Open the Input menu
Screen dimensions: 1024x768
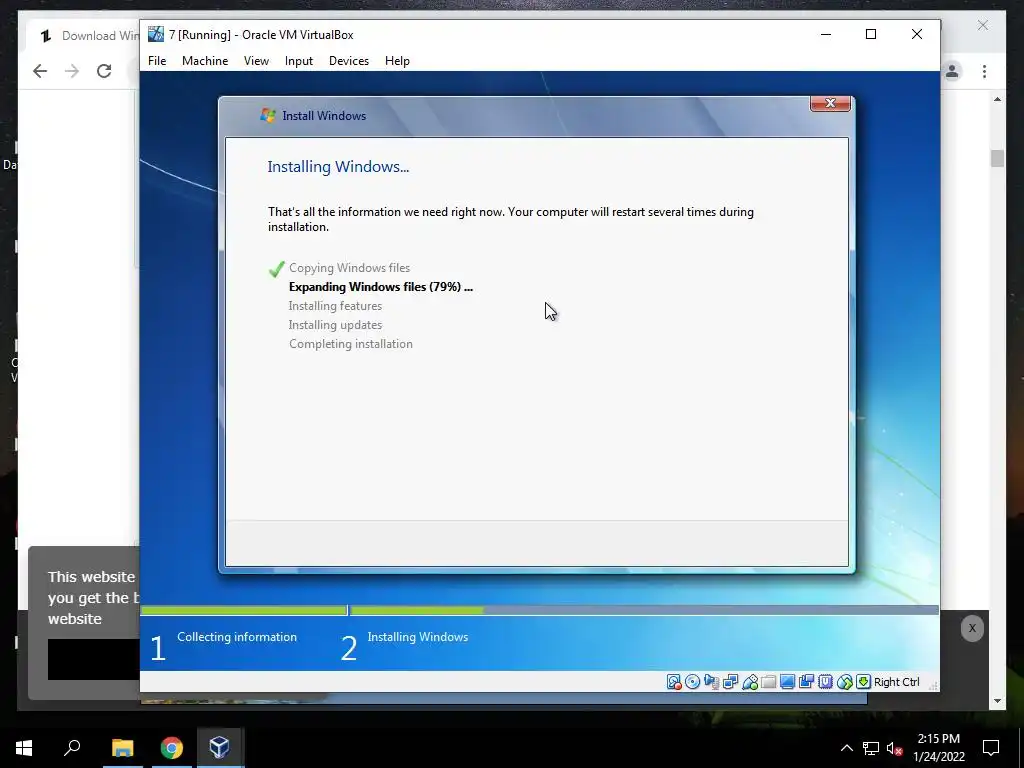pyautogui.click(x=298, y=61)
